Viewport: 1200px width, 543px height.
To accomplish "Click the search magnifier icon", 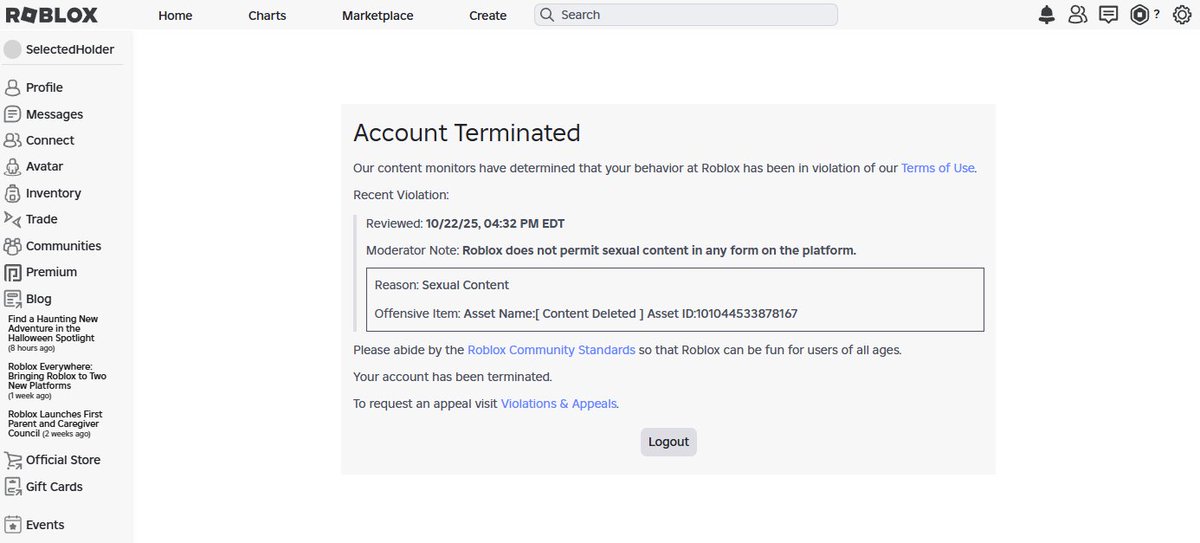I will tap(547, 15).
